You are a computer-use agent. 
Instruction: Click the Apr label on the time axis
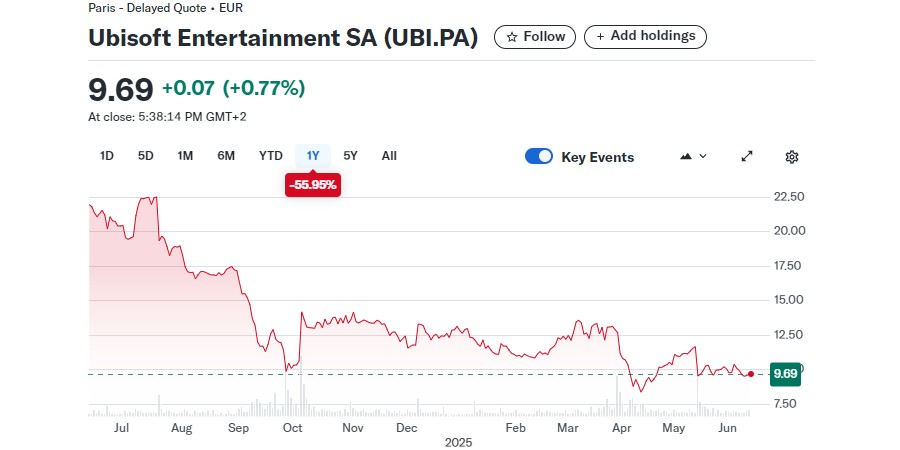(622, 428)
